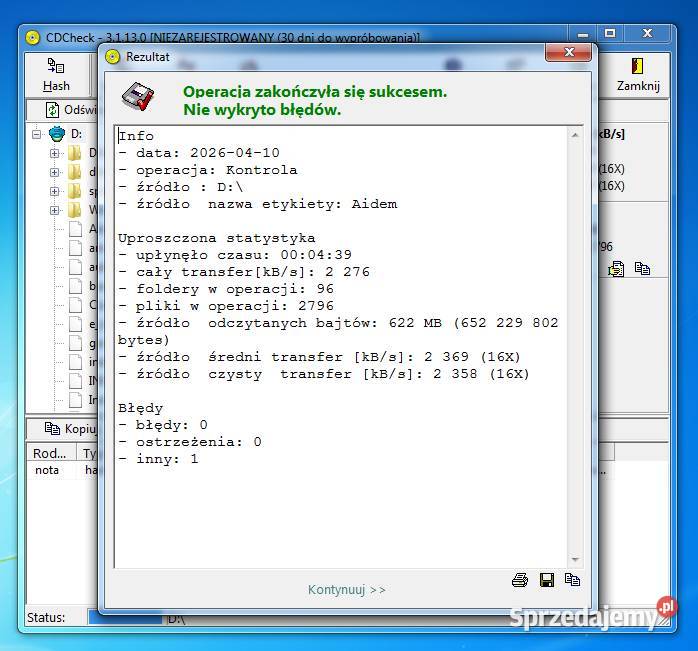Click the 'pliki w operacji: 2796' line

tap(226, 305)
